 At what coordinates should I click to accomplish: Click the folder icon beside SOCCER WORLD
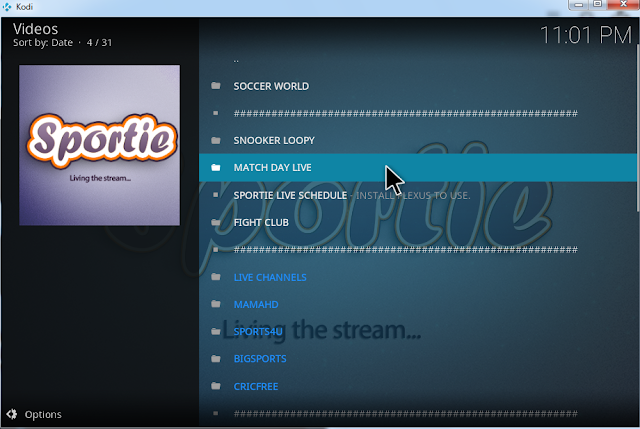click(216, 86)
